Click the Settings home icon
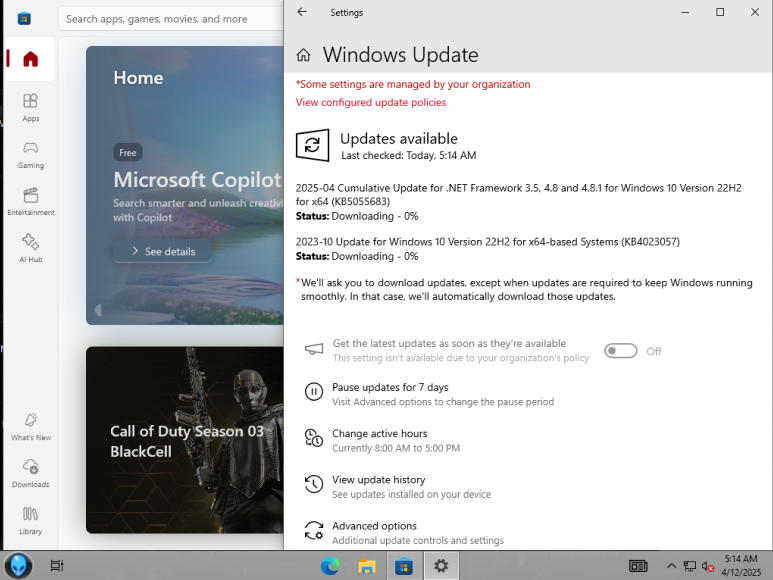This screenshot has height=580, width=773. (x=303, y=55)
